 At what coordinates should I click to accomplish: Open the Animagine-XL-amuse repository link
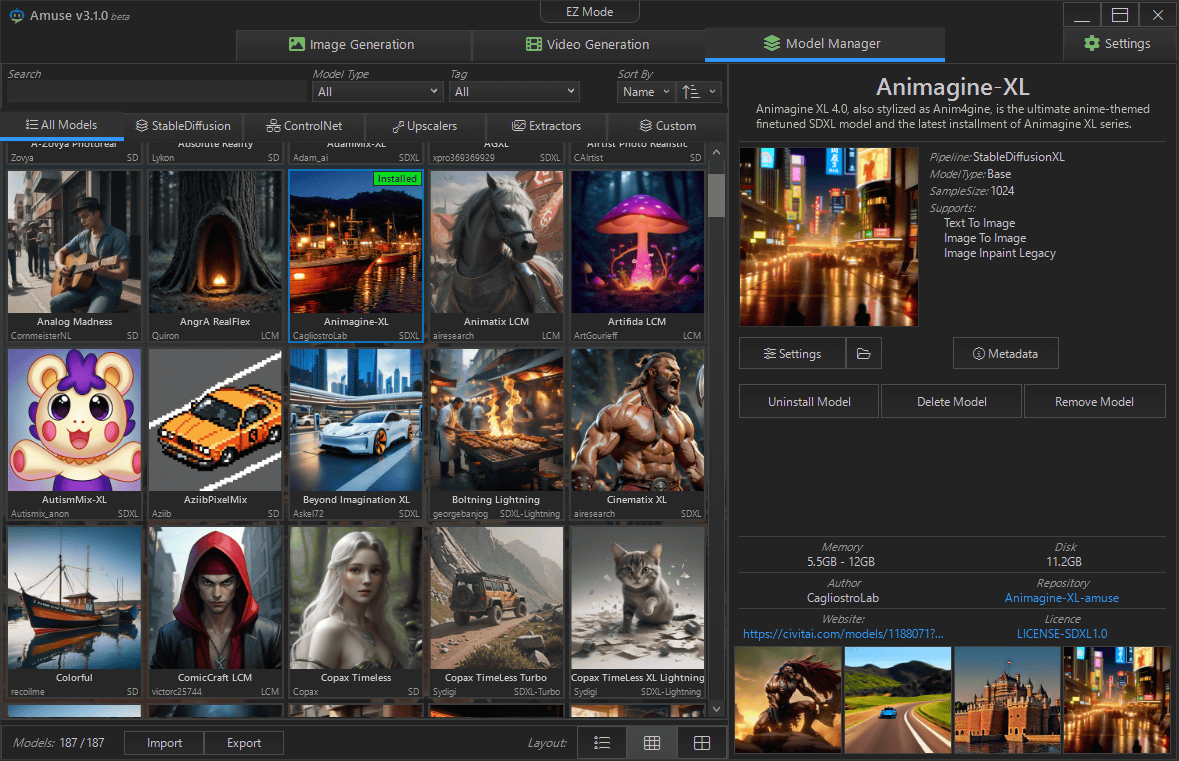(x=1062, y=598)
